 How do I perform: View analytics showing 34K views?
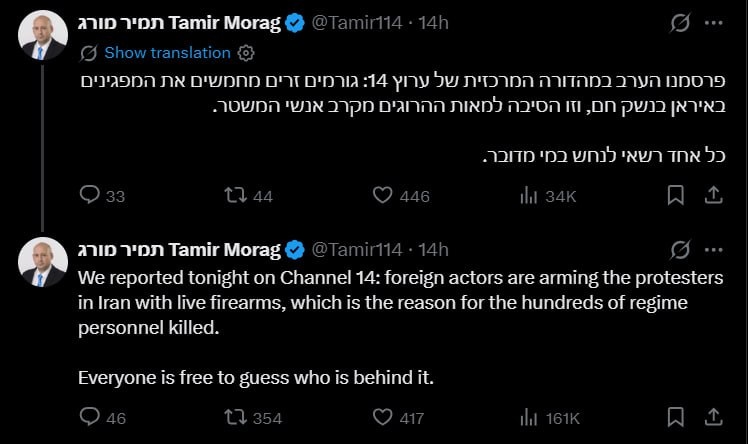tap(529, 196)
